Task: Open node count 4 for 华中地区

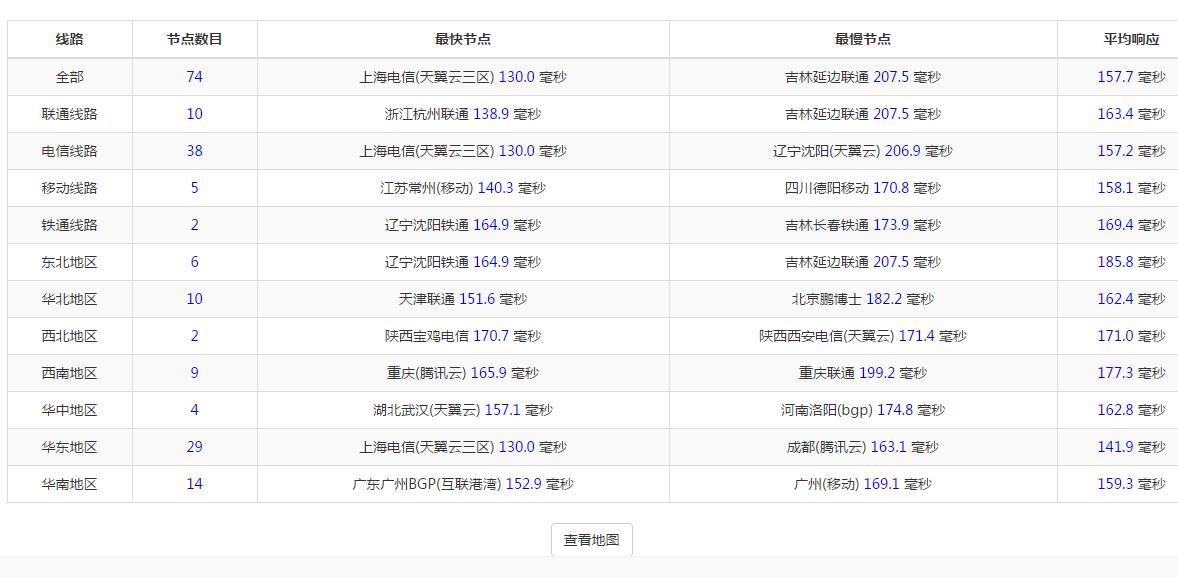Action: 195,410
